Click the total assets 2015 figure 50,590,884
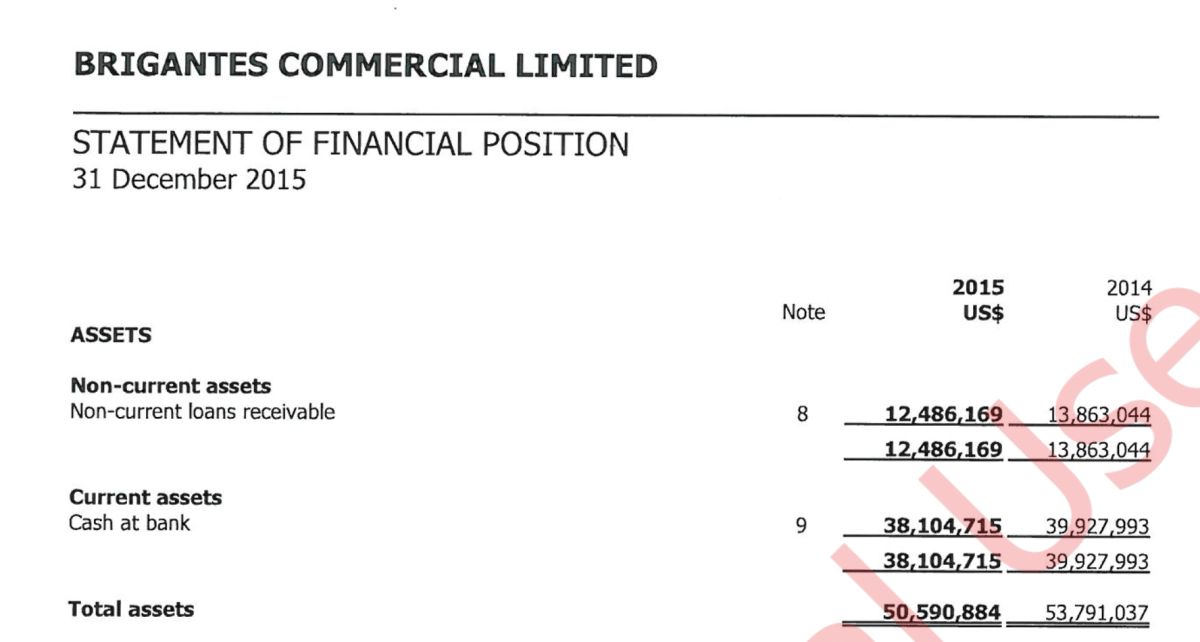1200x642 pixels. click(943, 612)
